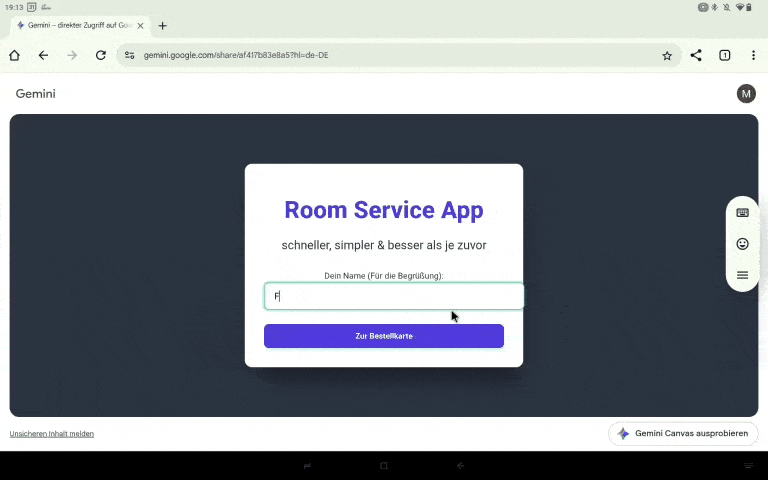This screenshot has height=480, width=768.
Task: Open the keyboard from the floating toolbar
Action: pyautogui.click(x=742, y=213)
